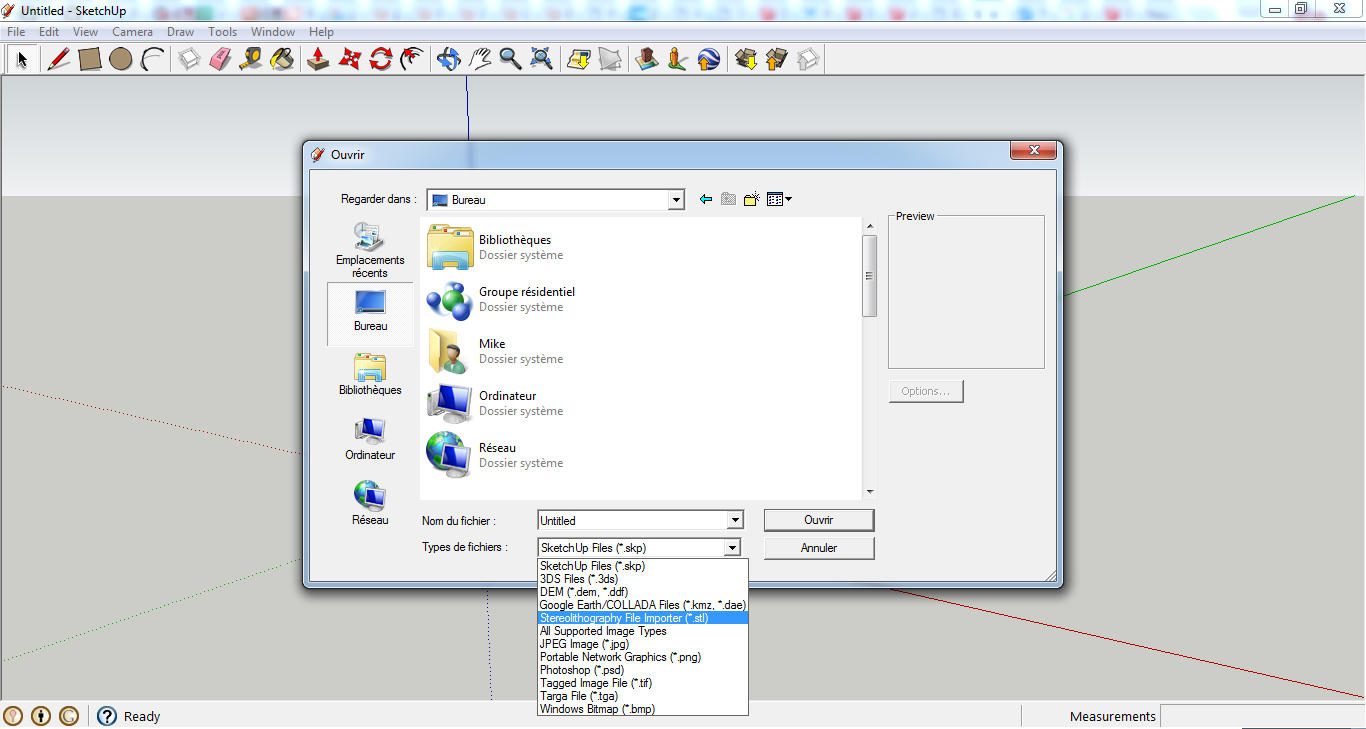Create a new folder in Ouvrir dialog
The image size is (1366, 729).
click(752, 200)
